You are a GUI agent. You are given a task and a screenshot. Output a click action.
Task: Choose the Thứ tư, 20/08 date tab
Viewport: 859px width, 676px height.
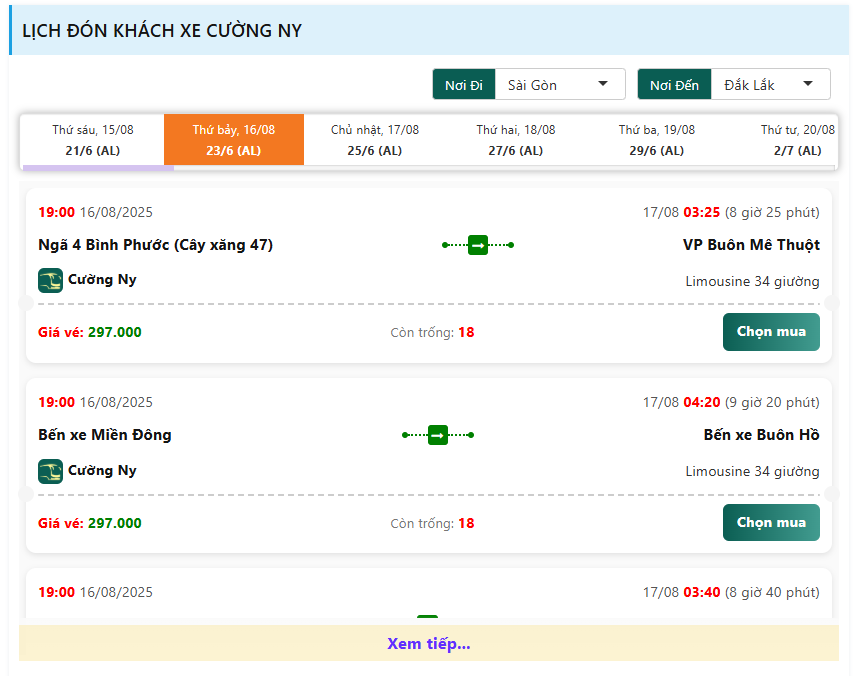[x=797, y=140]
